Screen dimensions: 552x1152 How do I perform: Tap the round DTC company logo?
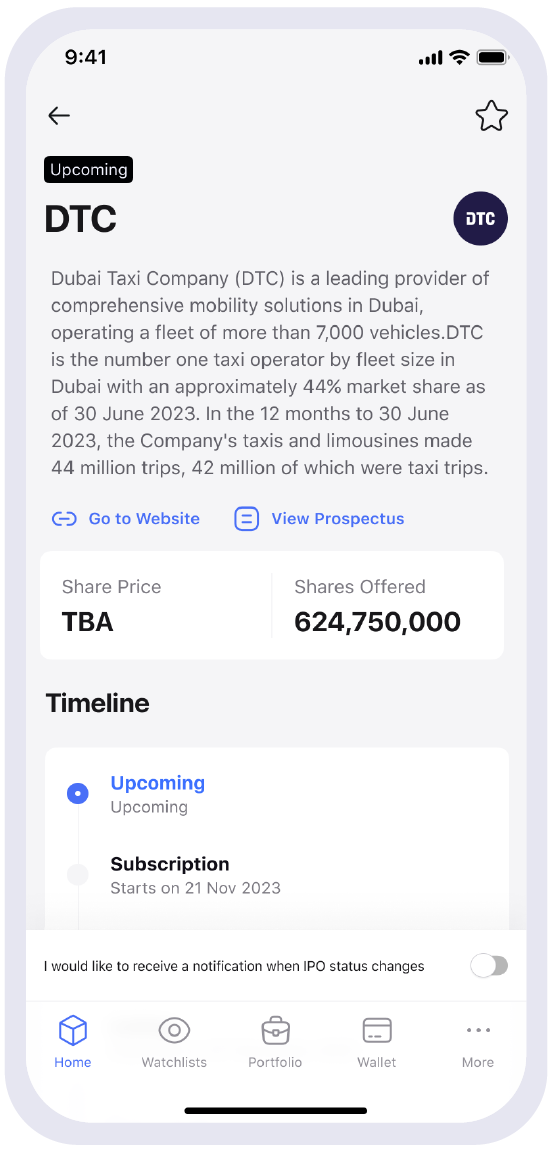(481, 218)
